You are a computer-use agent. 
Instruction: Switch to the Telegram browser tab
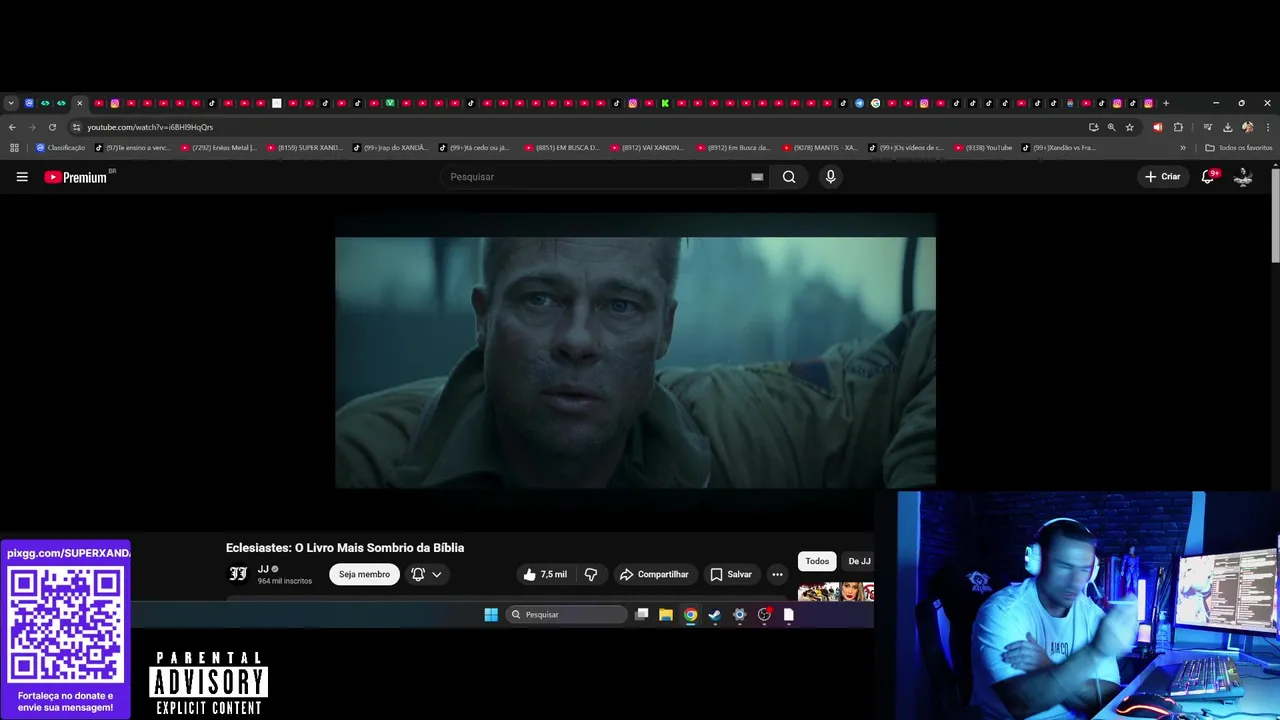tap(859, 103)
